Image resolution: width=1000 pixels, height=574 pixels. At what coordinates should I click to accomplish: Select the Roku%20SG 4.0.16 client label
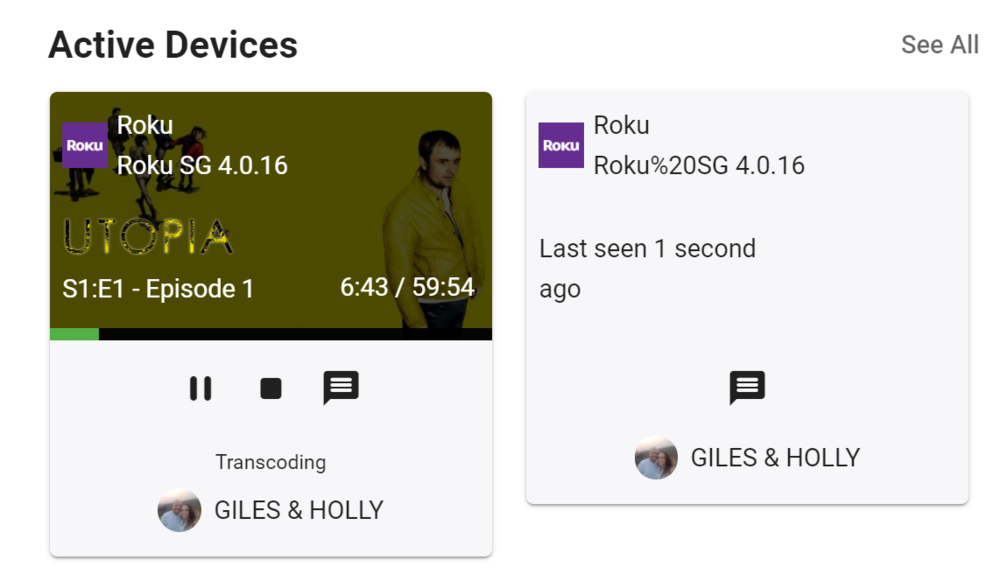click(x=699, y=165)
